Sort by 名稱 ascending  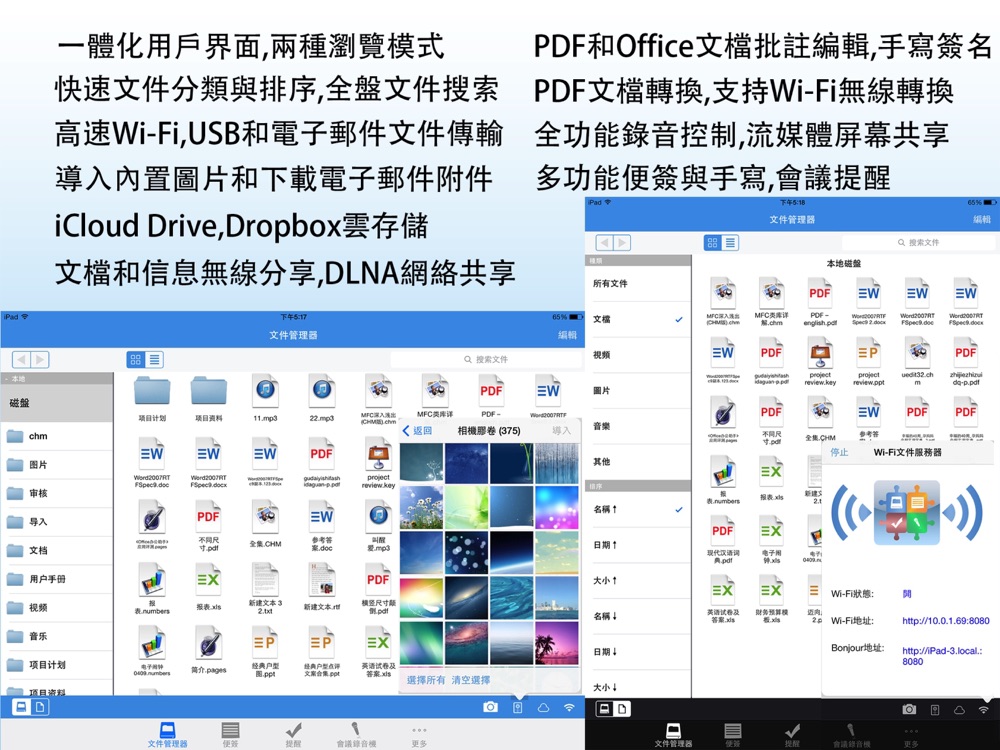(638, 509)
